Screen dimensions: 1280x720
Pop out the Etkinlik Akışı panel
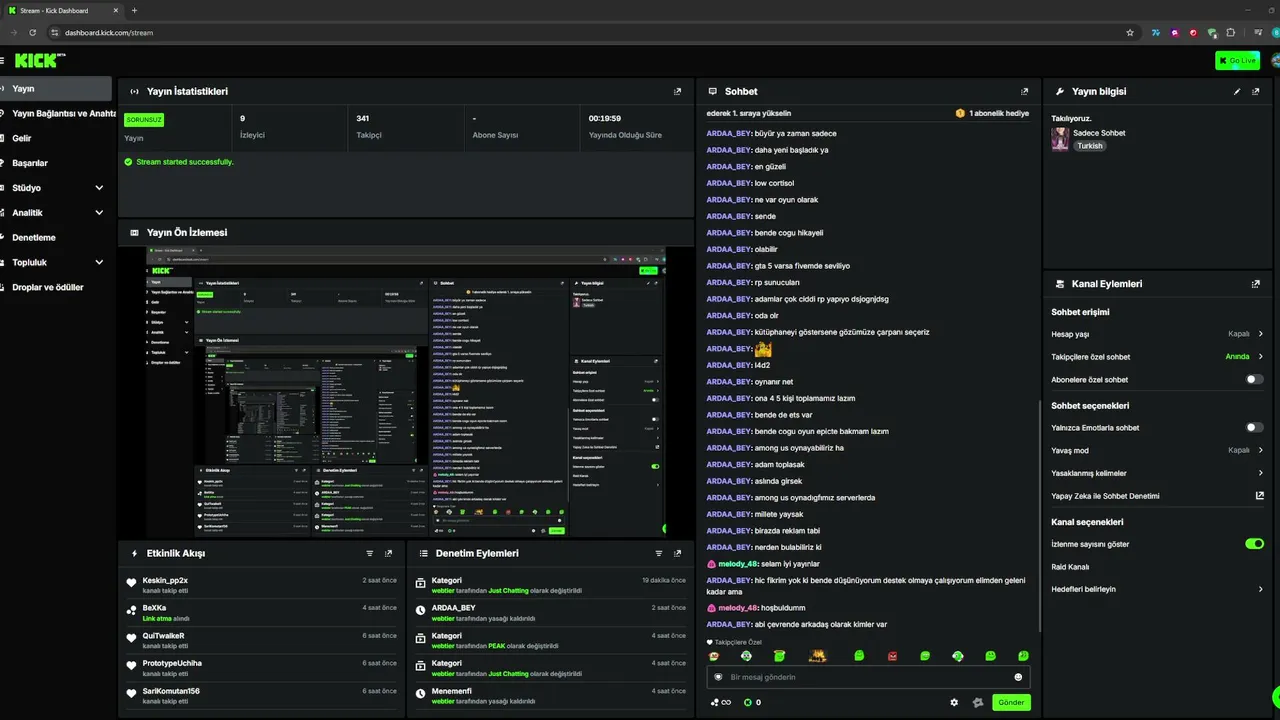point(389,553)
